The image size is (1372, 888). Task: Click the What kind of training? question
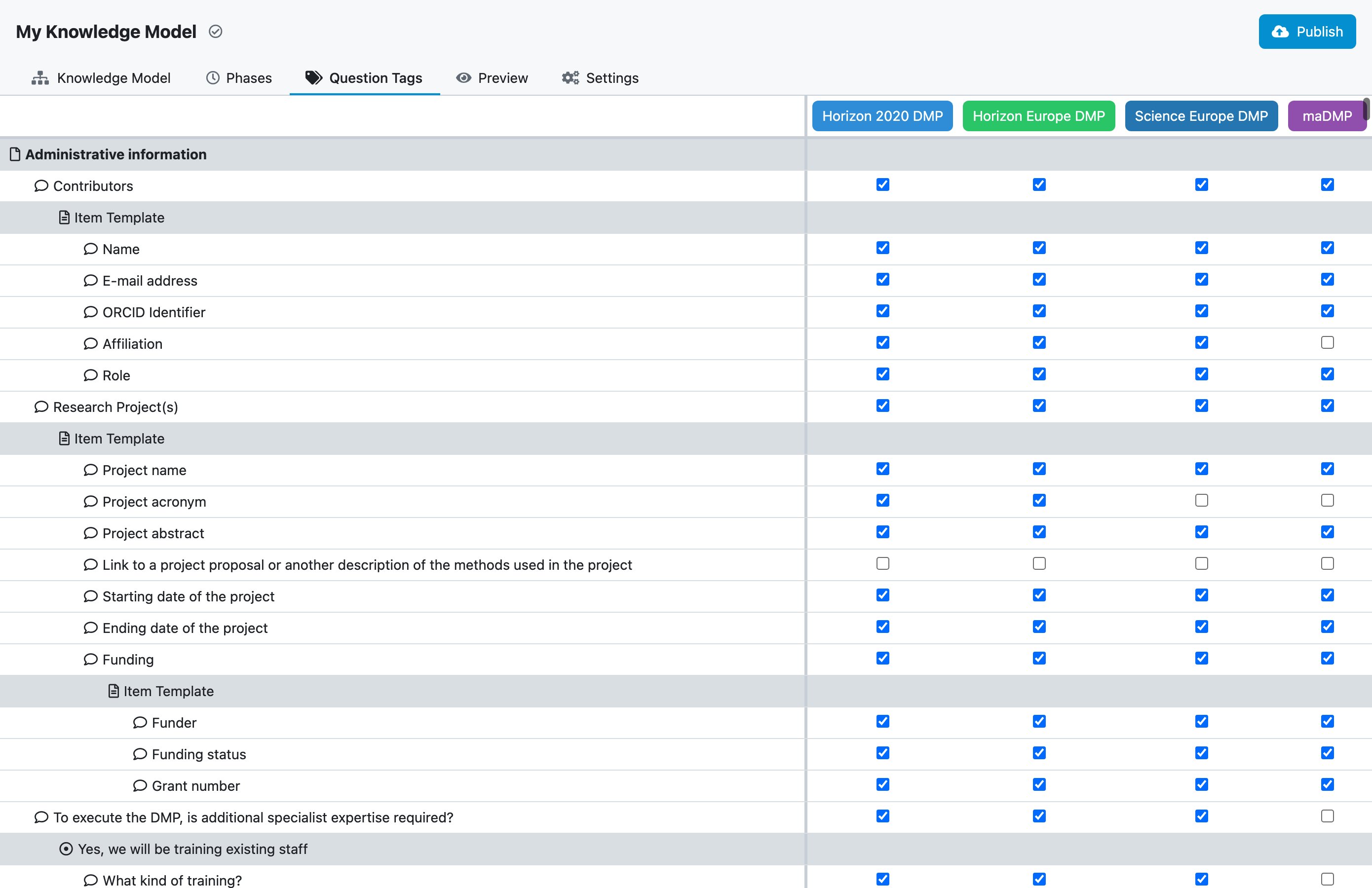[x=172, y=880]
